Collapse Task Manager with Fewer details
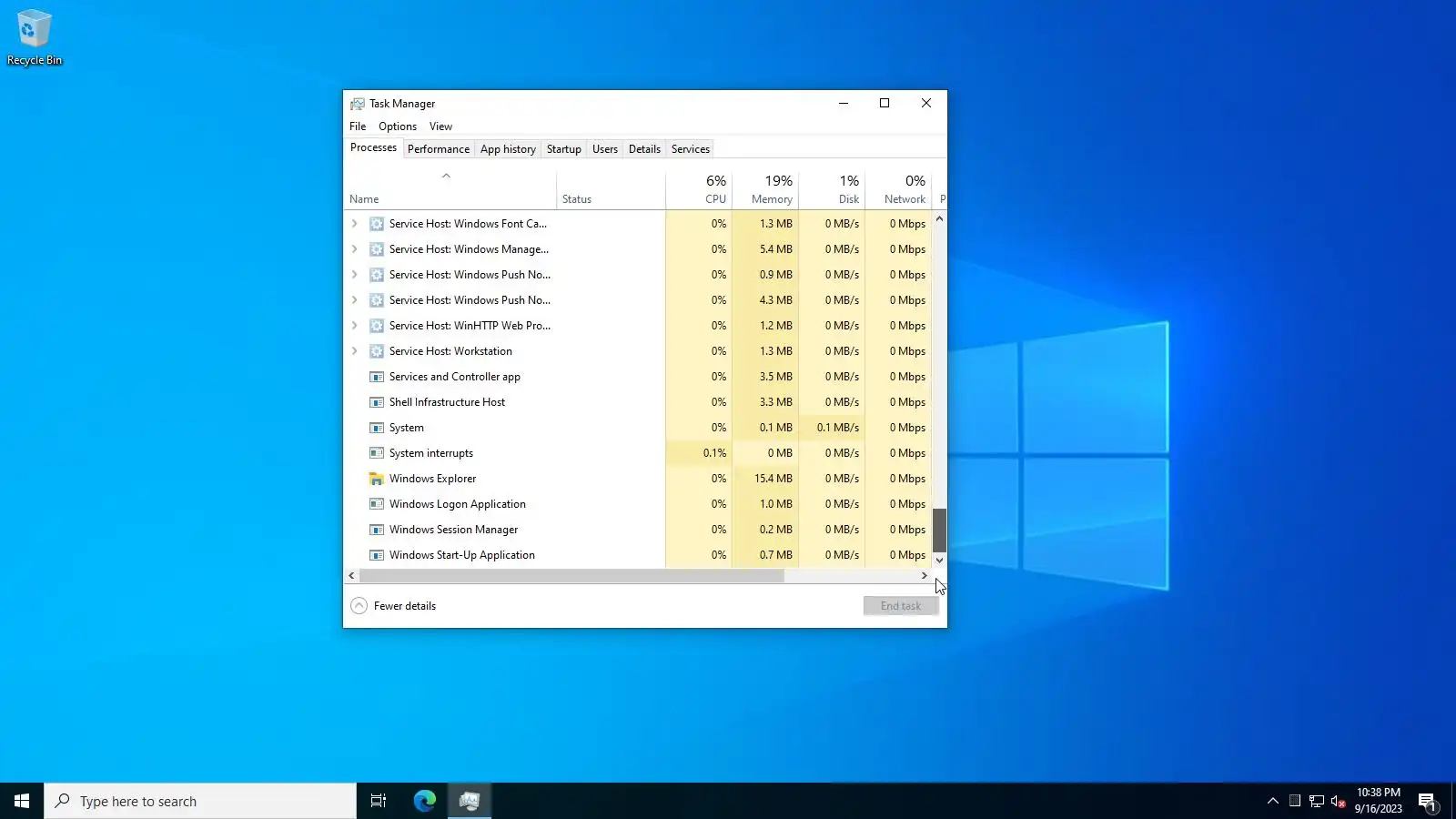The height and width of the screenshot is (819, 1456). (393, 606)
